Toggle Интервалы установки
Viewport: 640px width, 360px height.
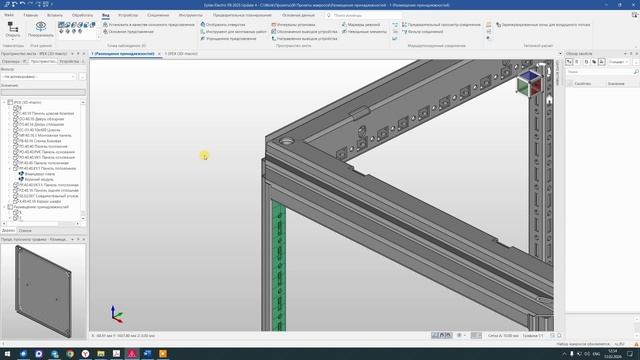(293, 24)
